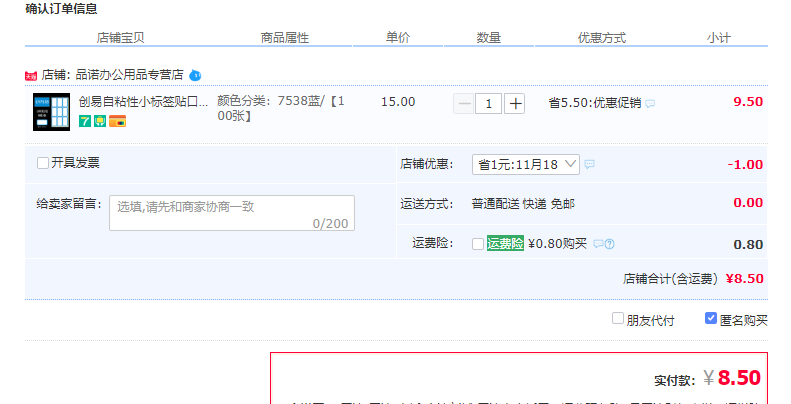Click shop name 品诺办公用品专营店
The height and width of the screenshot is (404, 791).
point(129,75)
